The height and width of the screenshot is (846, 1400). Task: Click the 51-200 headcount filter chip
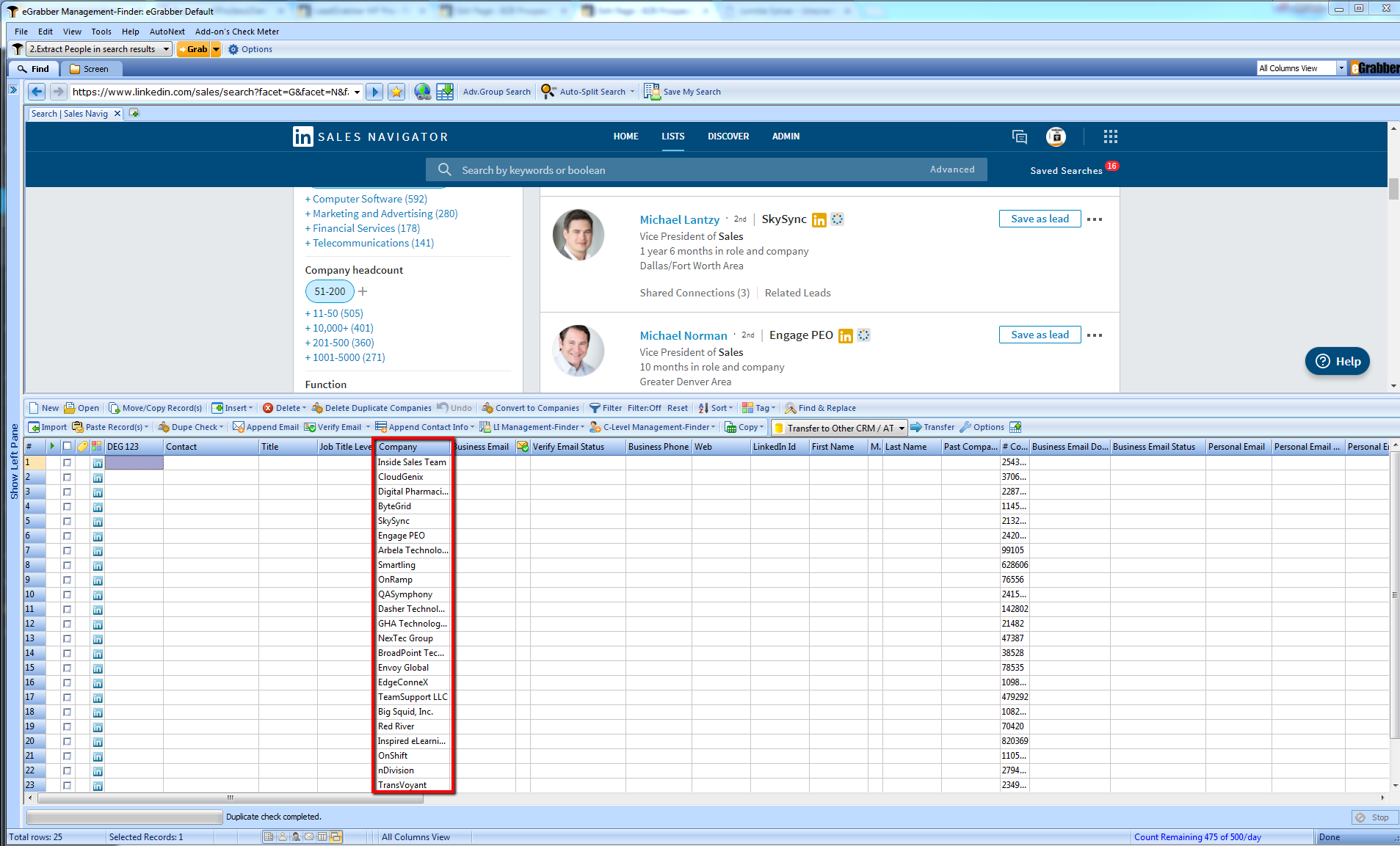(330, 291)
